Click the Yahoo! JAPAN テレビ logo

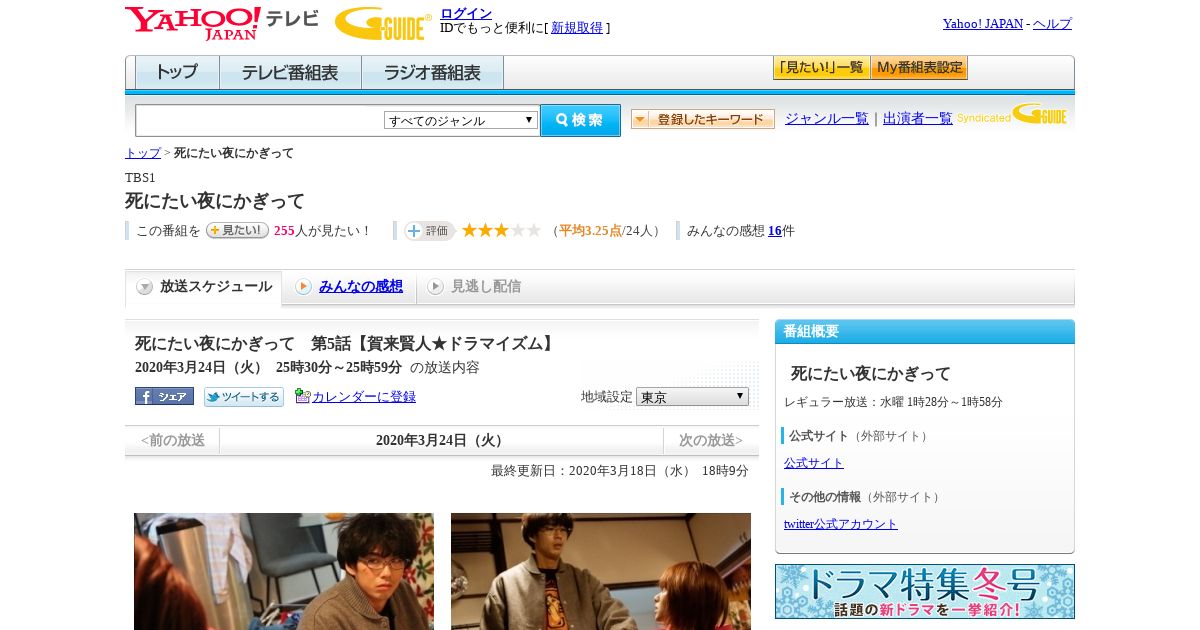pos(222,23)
